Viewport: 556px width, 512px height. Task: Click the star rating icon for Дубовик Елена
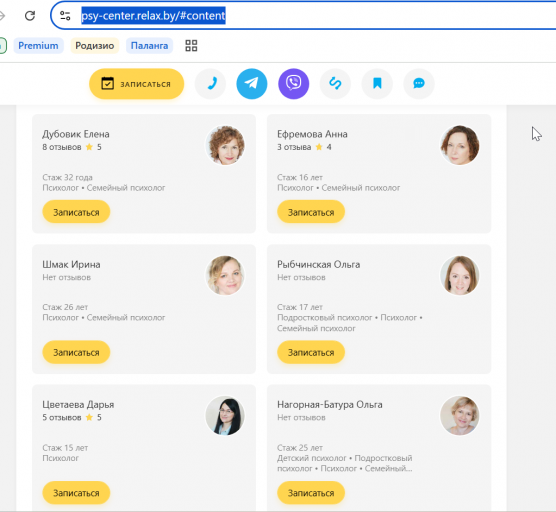click(89, 147)
